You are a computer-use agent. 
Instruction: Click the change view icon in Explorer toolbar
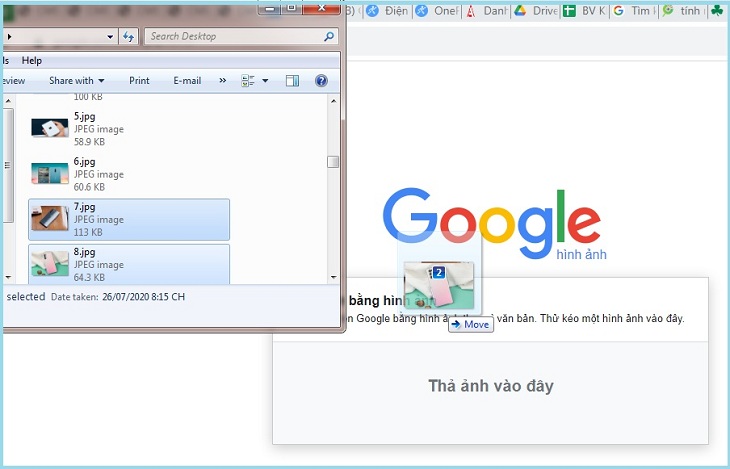pos(248,81)
